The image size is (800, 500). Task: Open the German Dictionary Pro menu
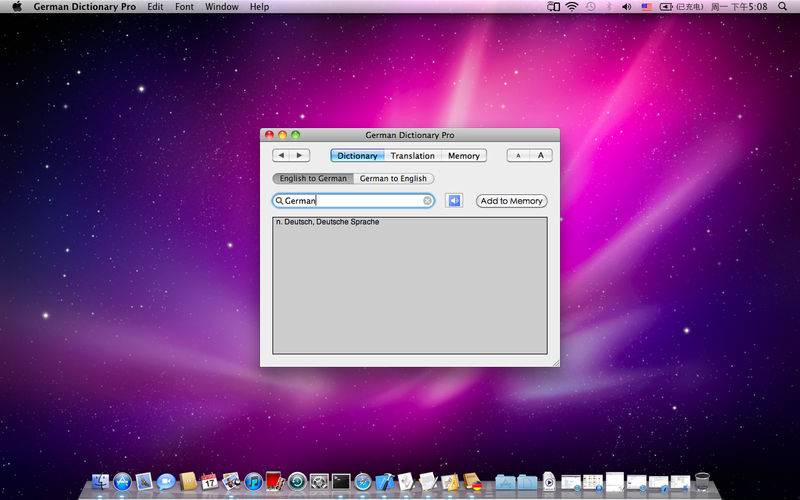[85, 7]
